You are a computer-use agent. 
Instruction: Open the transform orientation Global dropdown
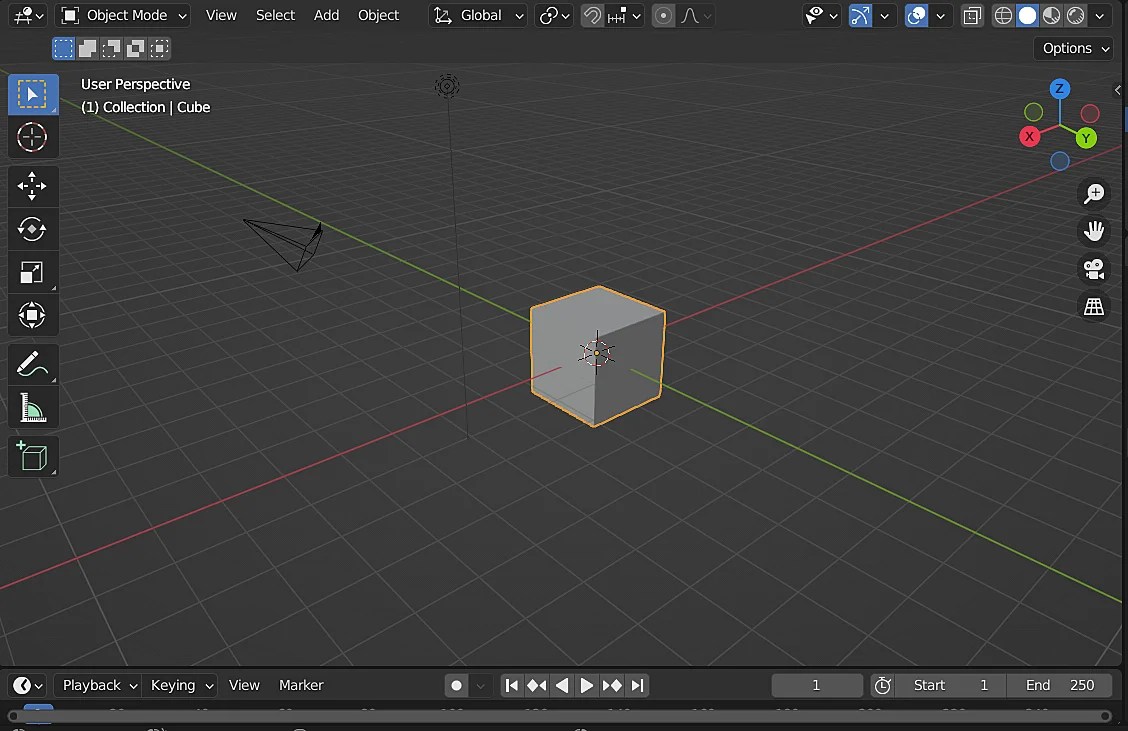pyautogui.click(x=477, y=15)
